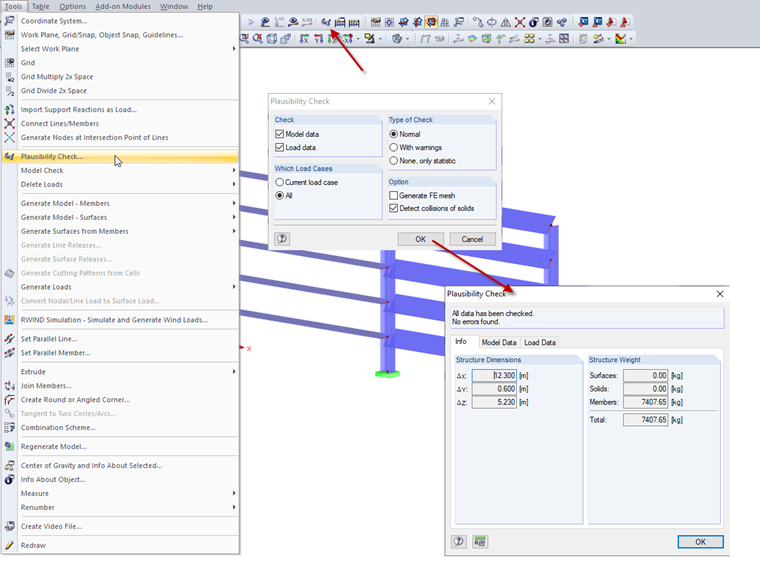This screenshot has width=760, height=570.
Task: Click the units/decimal places icon in results dialog
Action: (480, 541)
